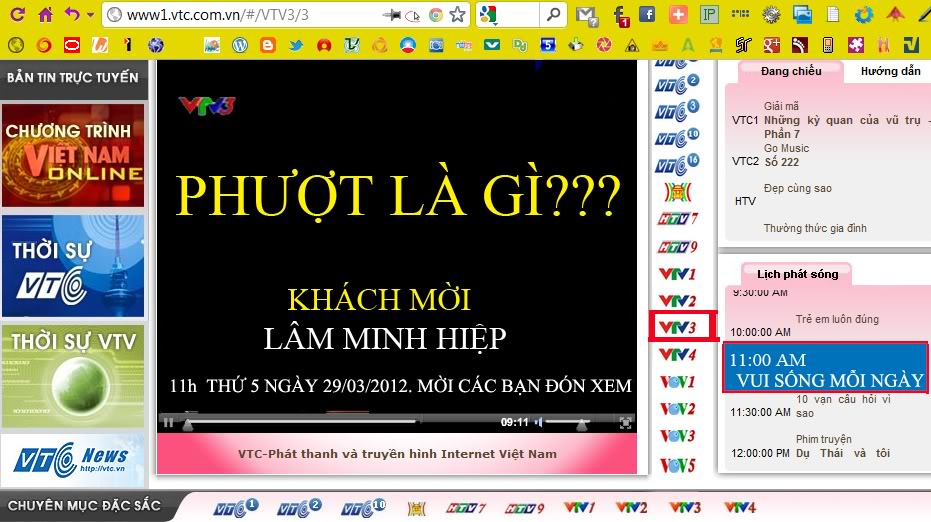Click the 12:00:00 PM Phim truyện schedule entry

pos(811,447)
